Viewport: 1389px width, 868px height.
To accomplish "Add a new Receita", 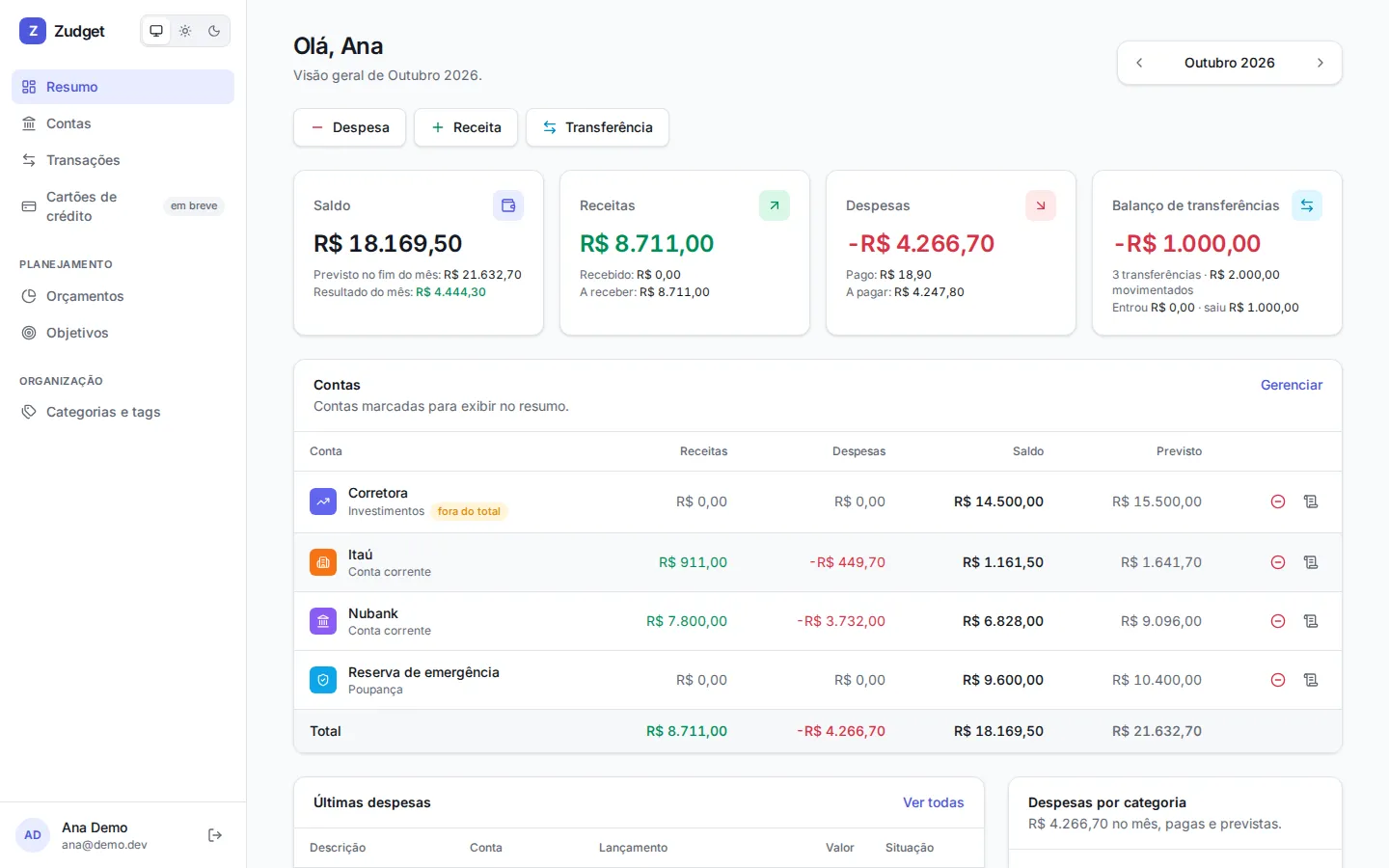I will [x=466, y=127].
